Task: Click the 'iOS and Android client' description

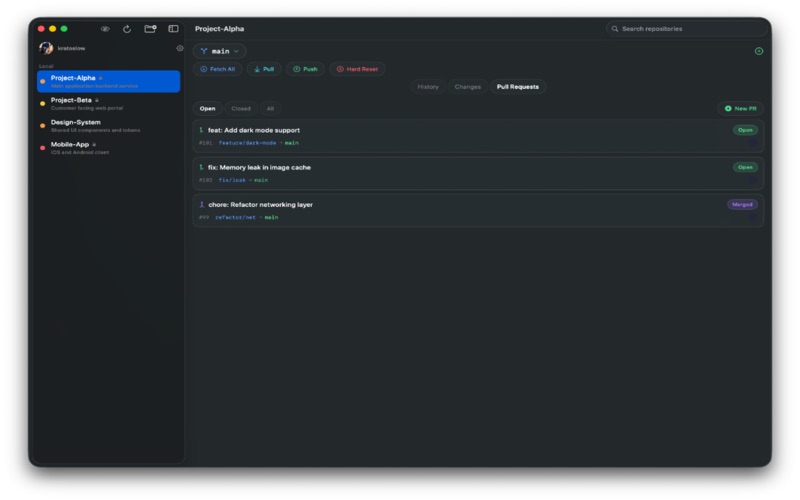Action: click(x=80, y=153)
